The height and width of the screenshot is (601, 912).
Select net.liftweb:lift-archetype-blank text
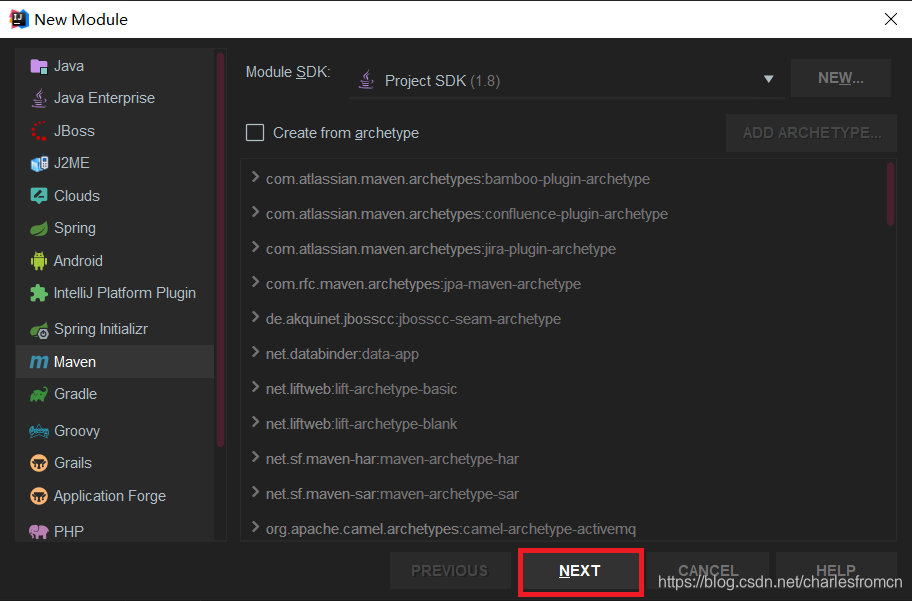(x=361, y=424)
